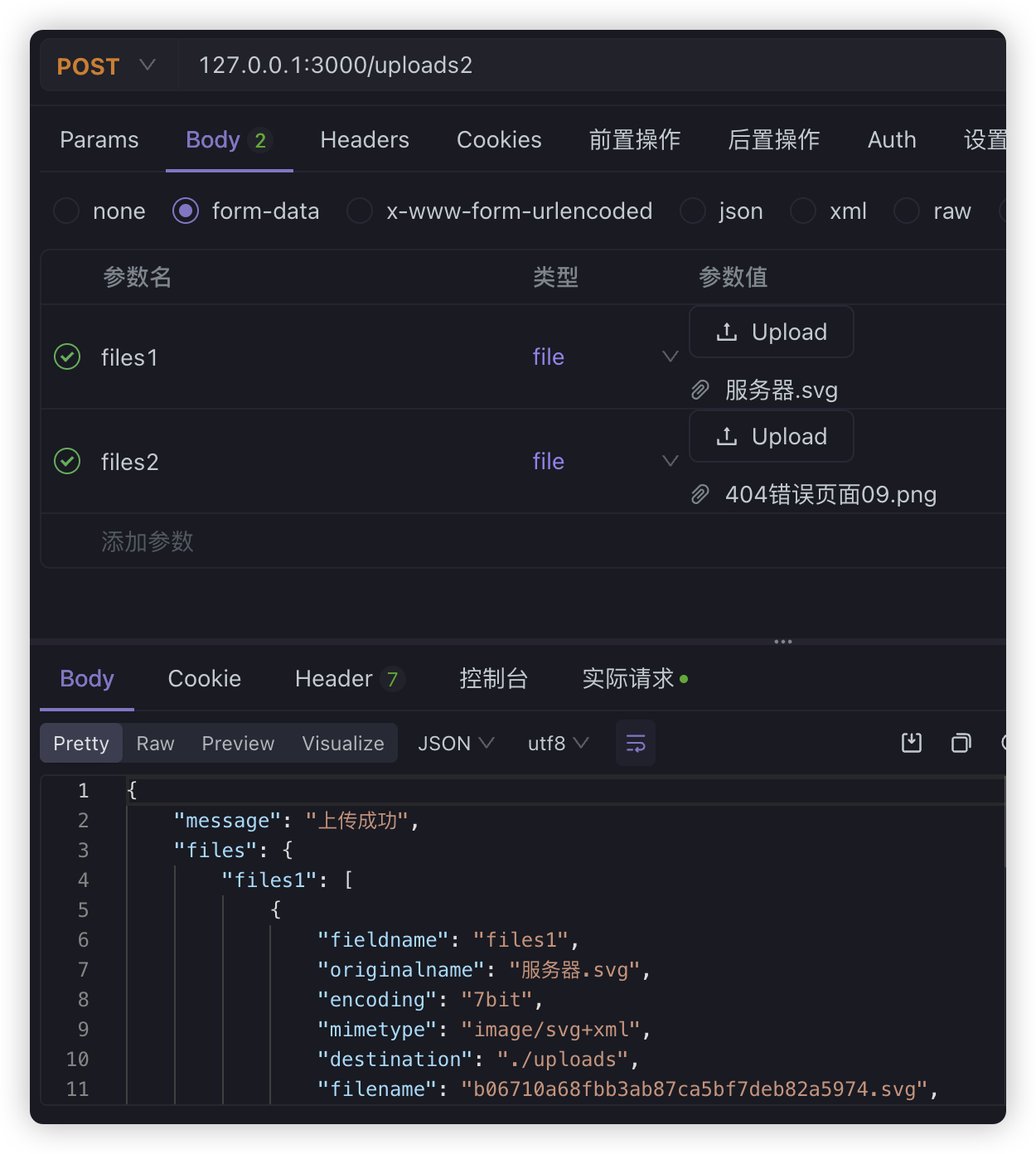
Task: Open the JSON format dropdown in response toolbar
Action: point(454,743)
